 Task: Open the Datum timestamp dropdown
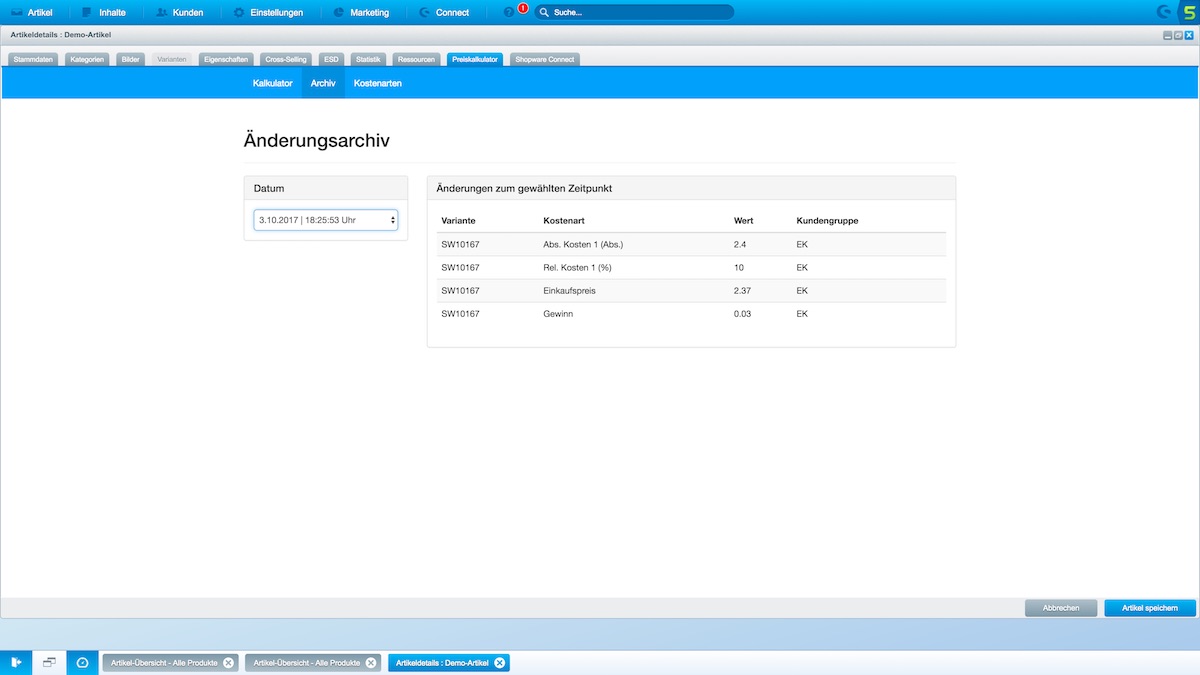coord(325,219)
